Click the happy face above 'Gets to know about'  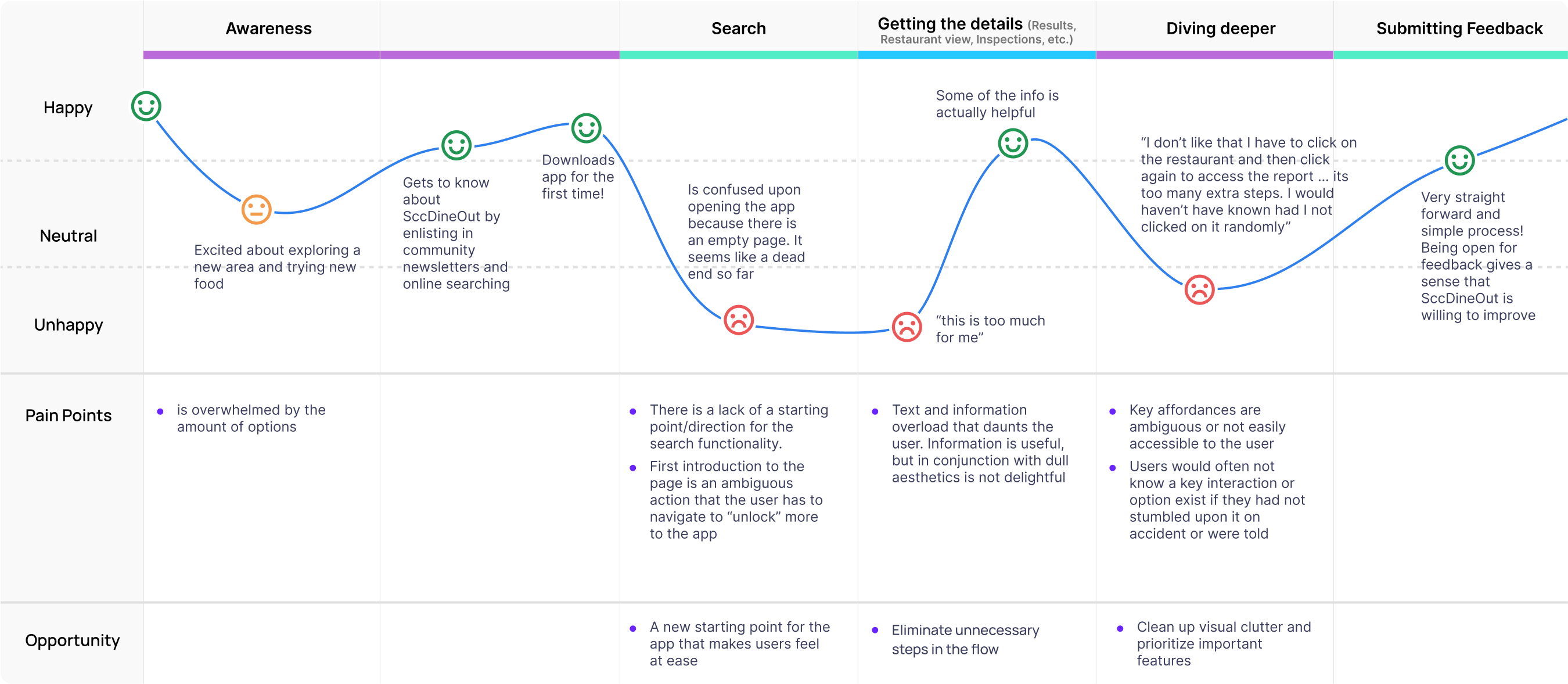[456, 145]
